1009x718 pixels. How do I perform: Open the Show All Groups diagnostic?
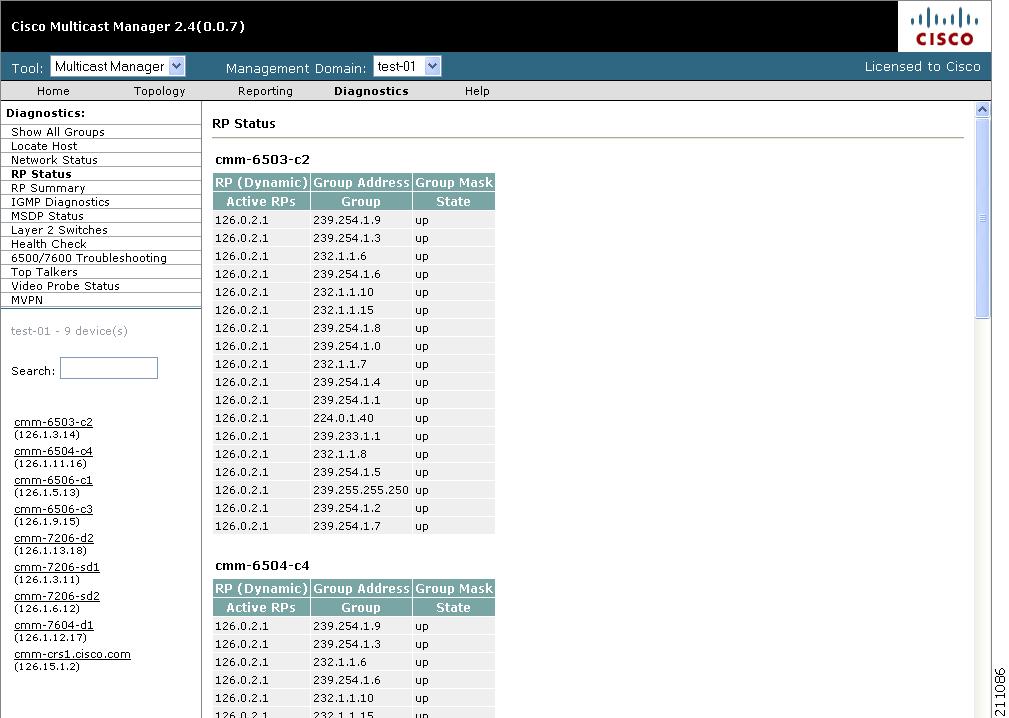point(58,131)
